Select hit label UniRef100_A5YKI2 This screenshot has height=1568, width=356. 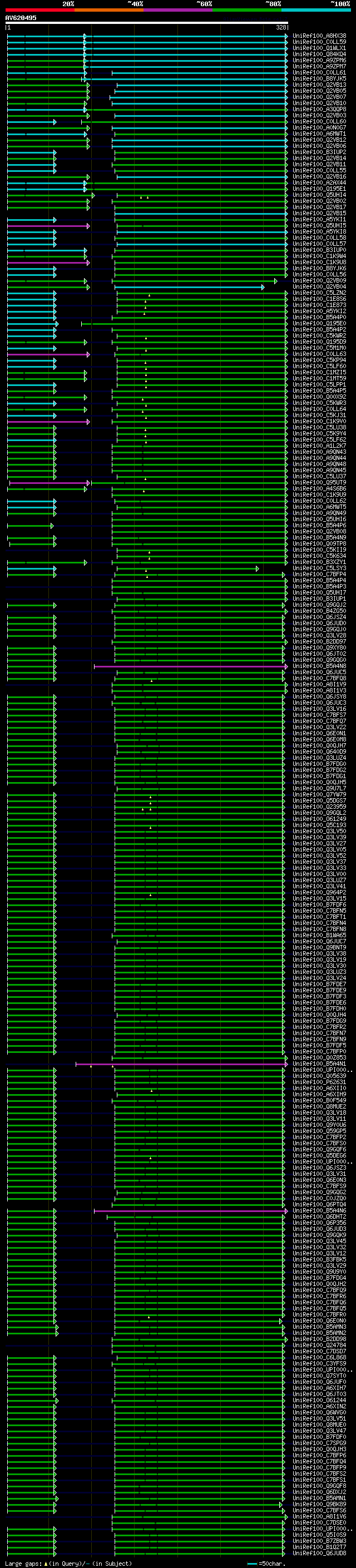click(319, 311)
